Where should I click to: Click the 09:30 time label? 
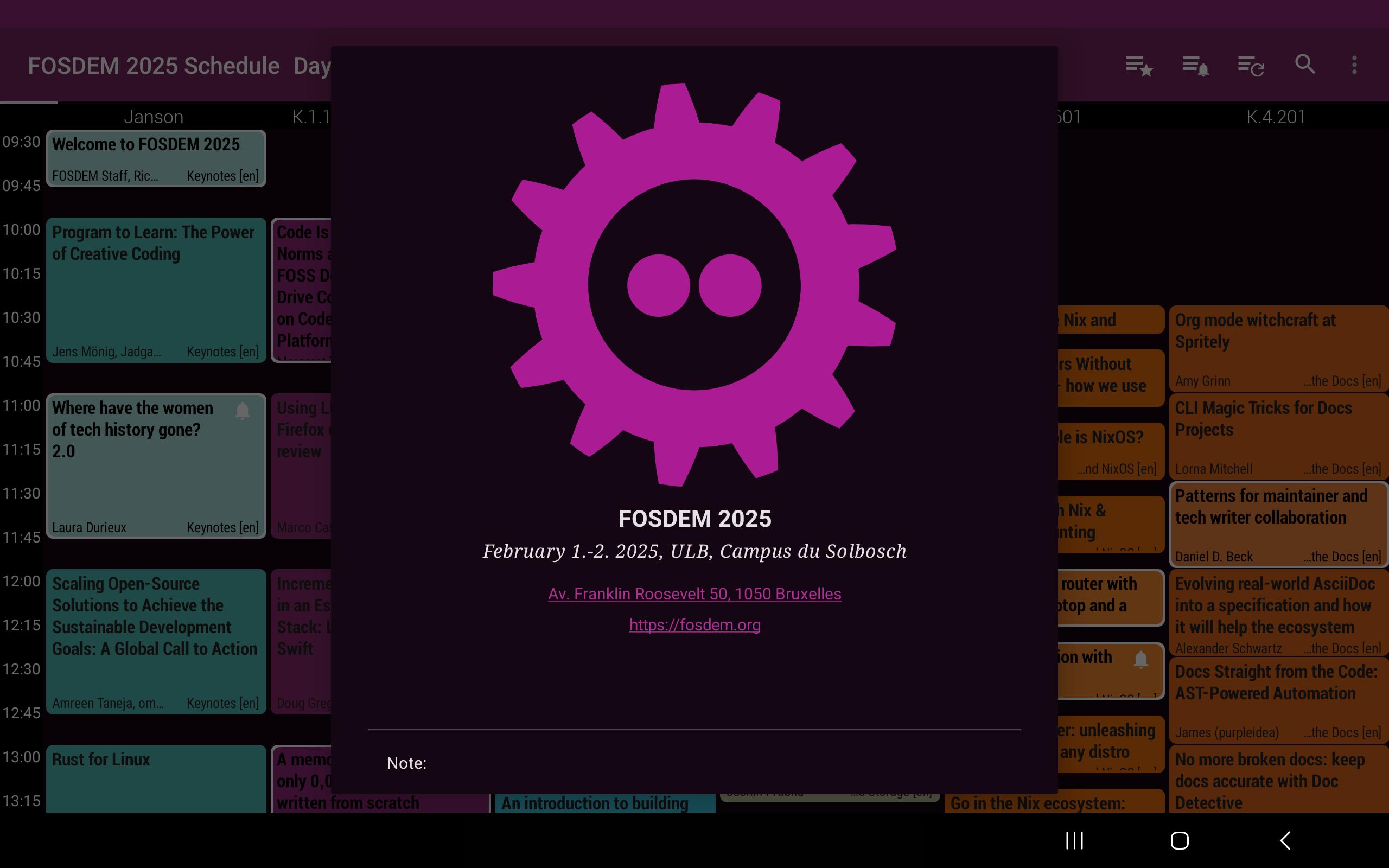(21, 142)
